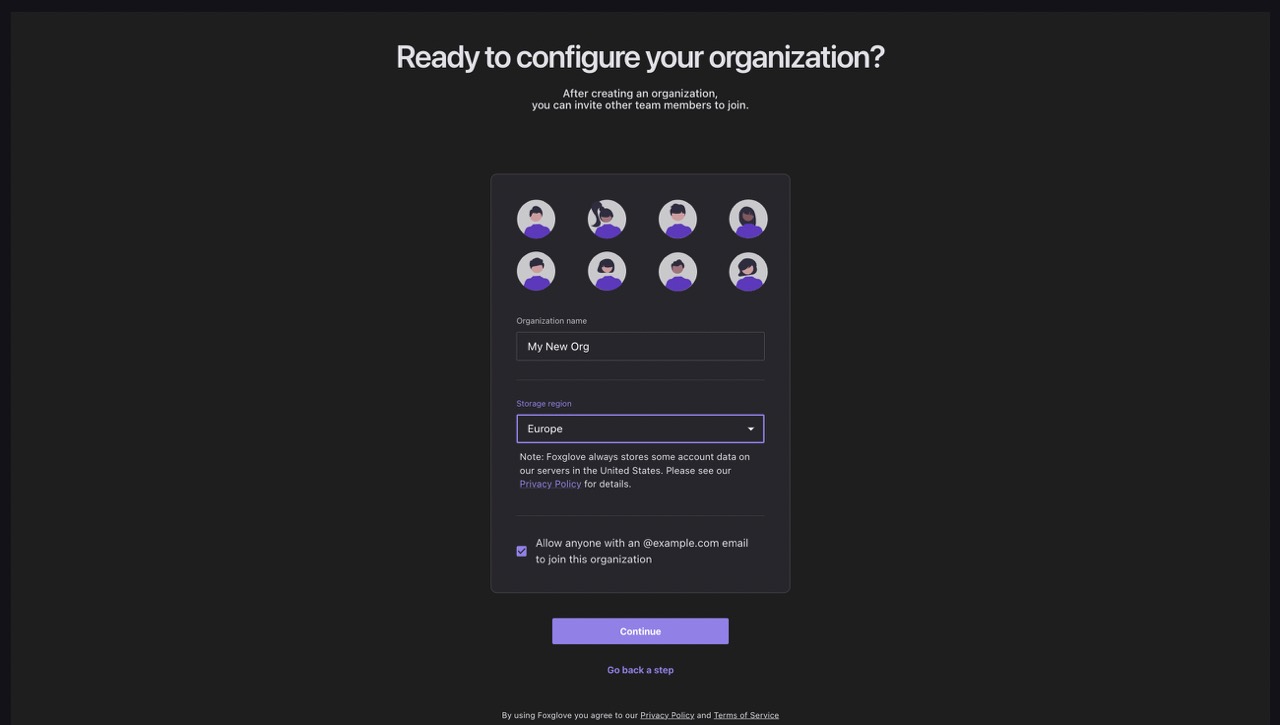The height and width of the screenshot is (725, 1280).
Task: Click the Organization name text field
Action: click(x=640, y=346)
